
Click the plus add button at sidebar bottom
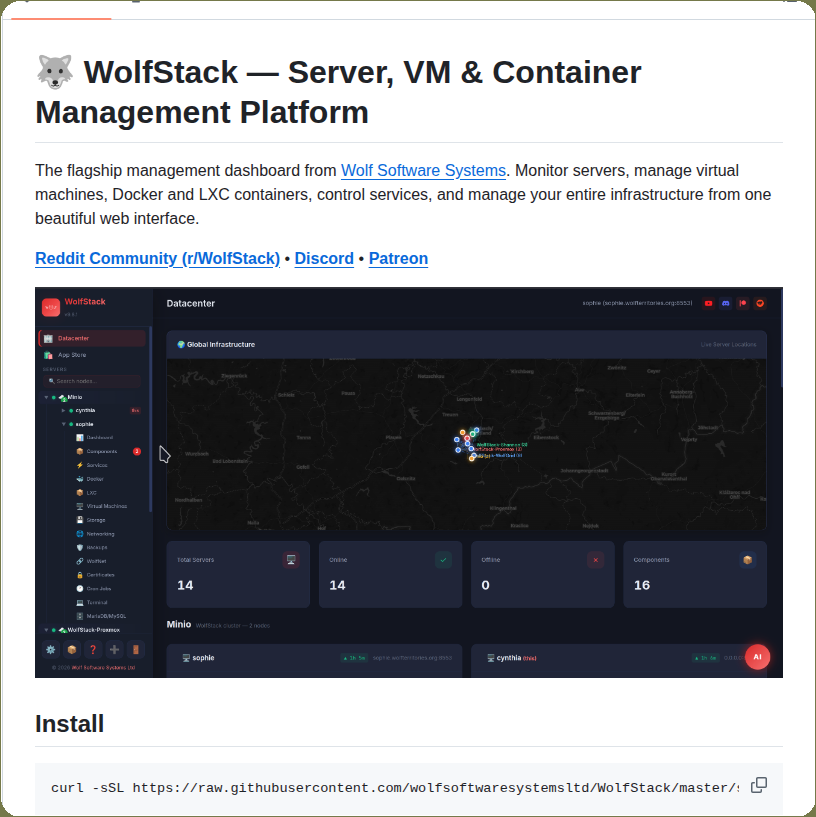click(x=114, y=649)
